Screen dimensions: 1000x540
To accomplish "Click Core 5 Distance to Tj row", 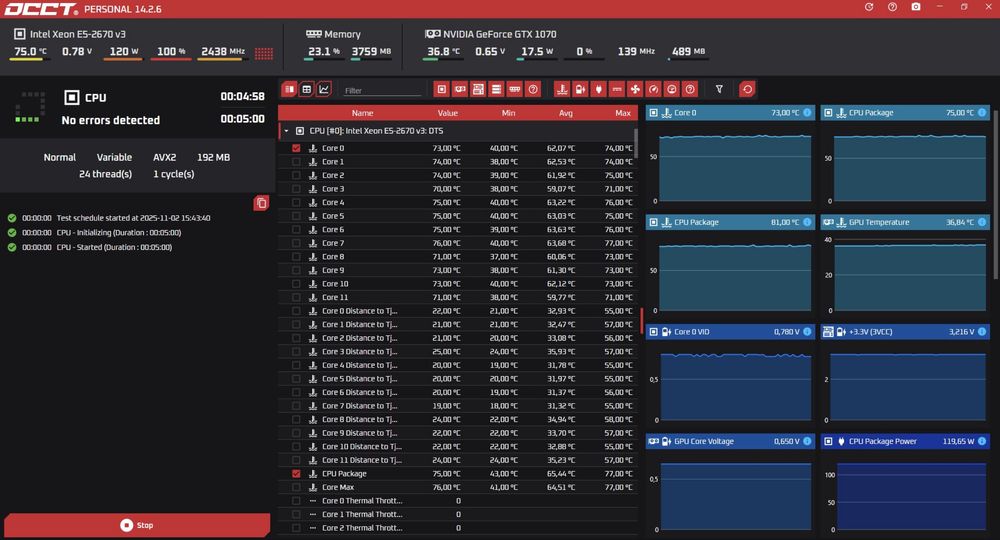I will click(x=458, y=379).
